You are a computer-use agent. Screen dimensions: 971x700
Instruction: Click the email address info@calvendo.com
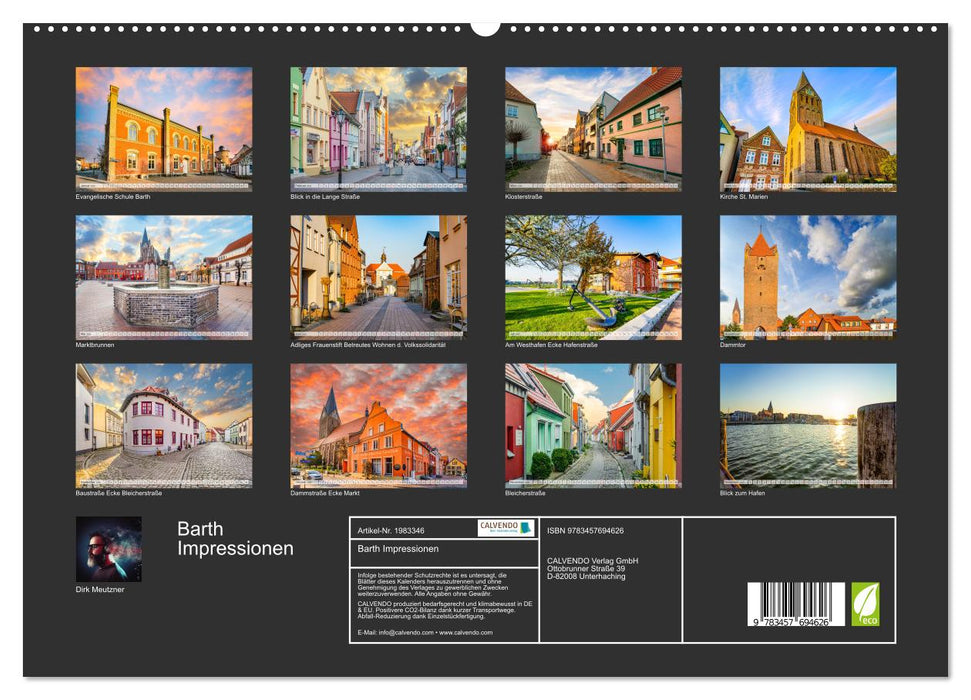pyautogui.click(x=405, y=633)
